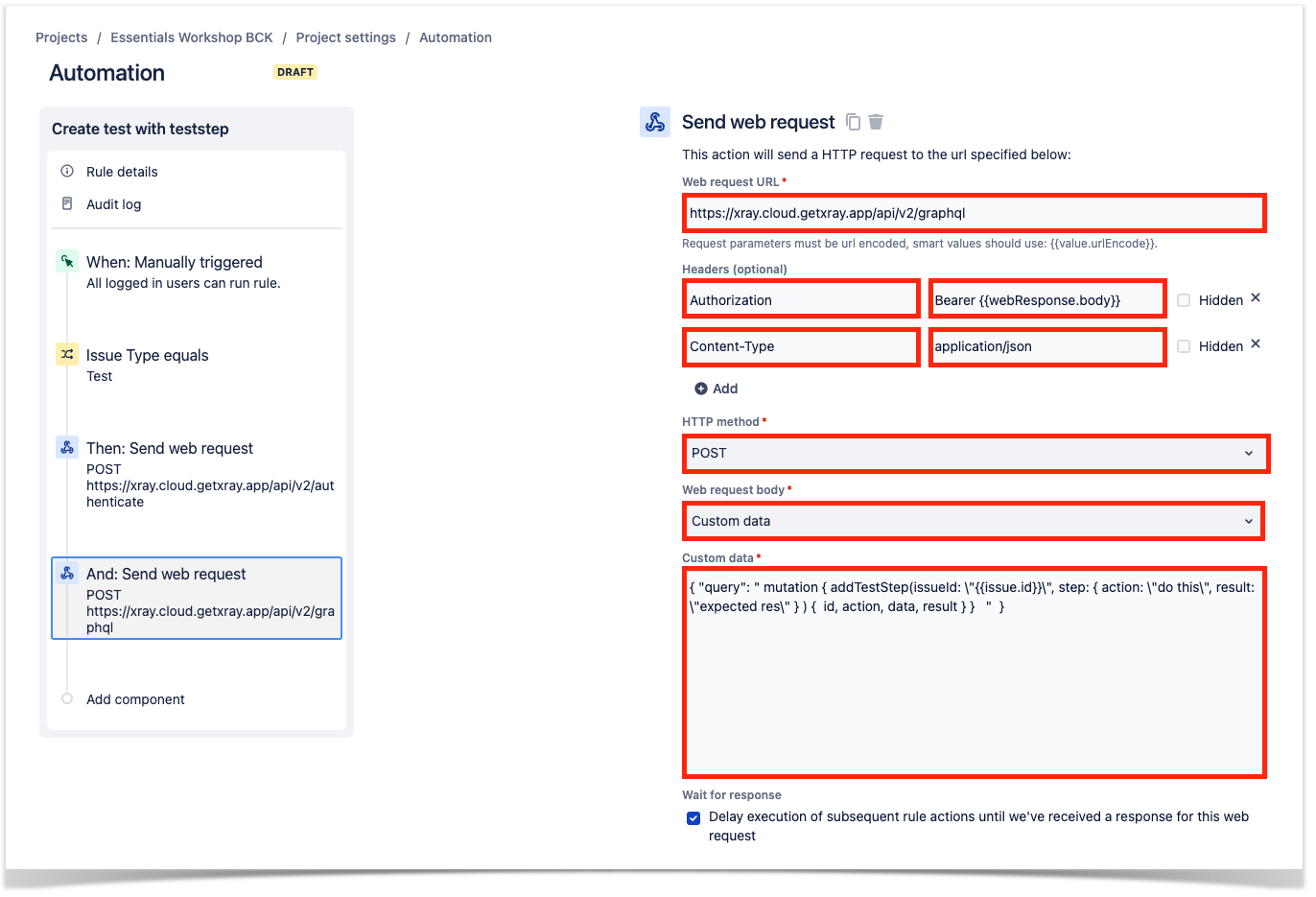
Task: Click the Rule details info icon
Action: pyautogui.click(x=67, y=172)
